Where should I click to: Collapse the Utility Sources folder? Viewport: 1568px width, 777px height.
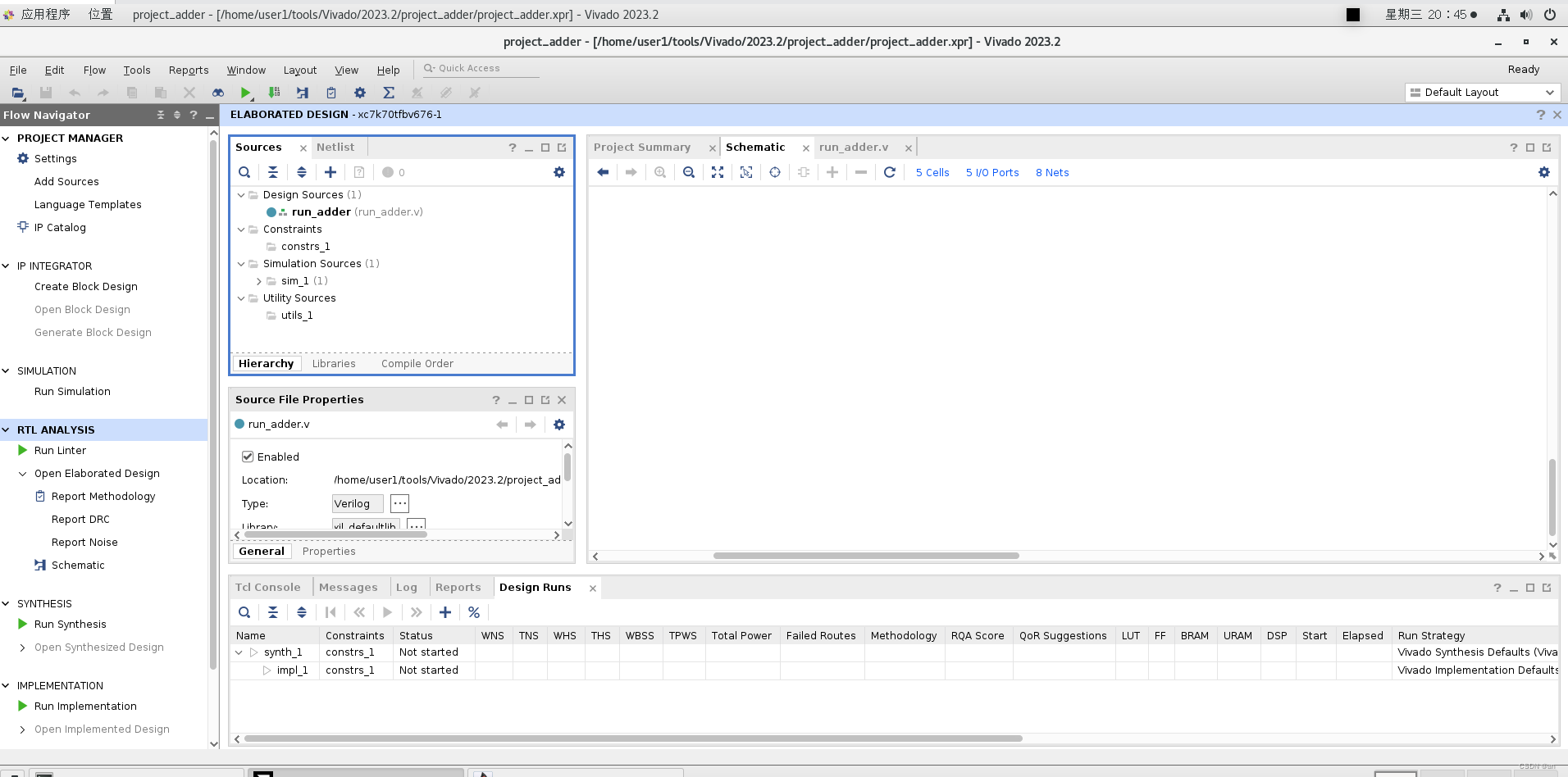click(x=241, y=298)
